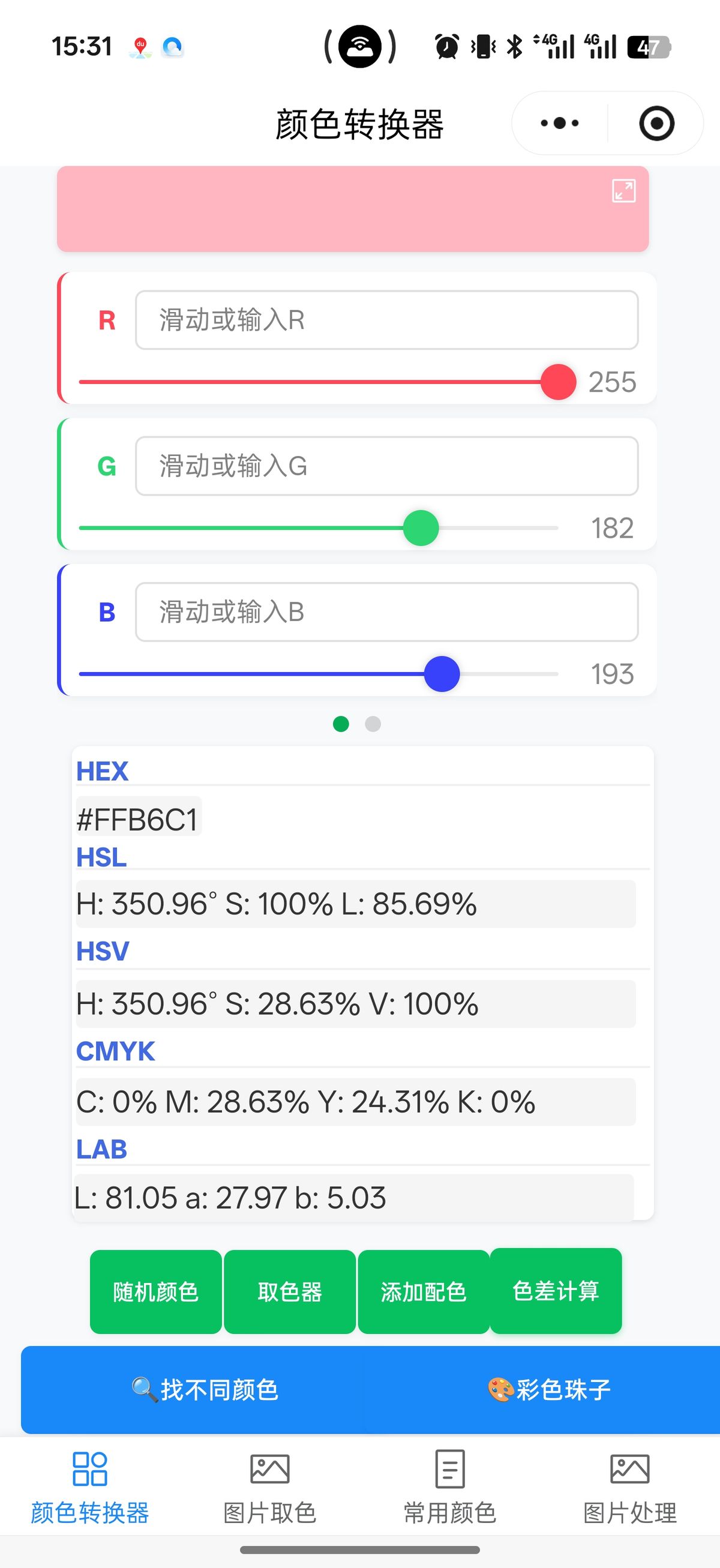Open the 图片处理 image icon

[629, 1469]
